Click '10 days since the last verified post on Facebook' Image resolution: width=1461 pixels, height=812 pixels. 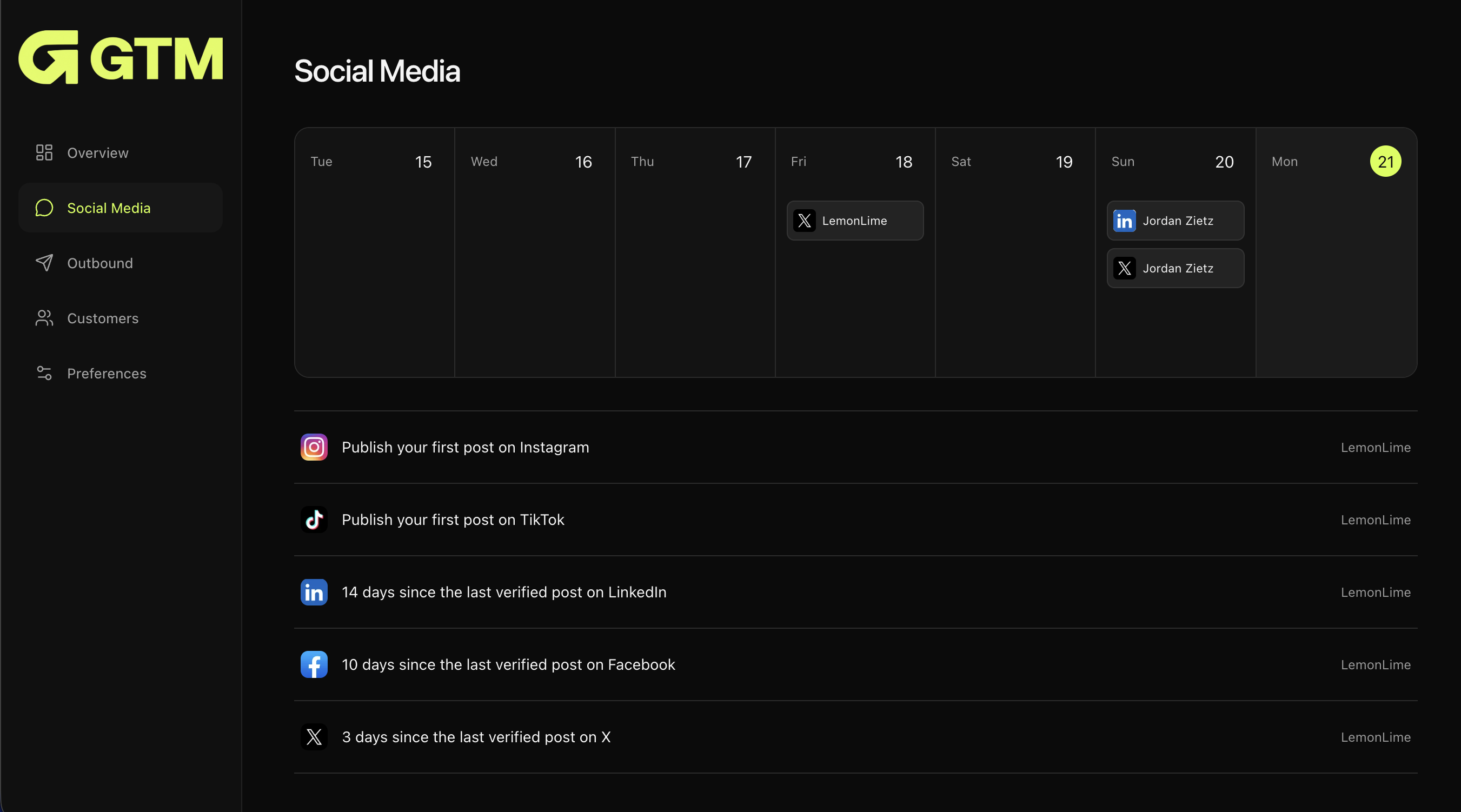(508, 664)
